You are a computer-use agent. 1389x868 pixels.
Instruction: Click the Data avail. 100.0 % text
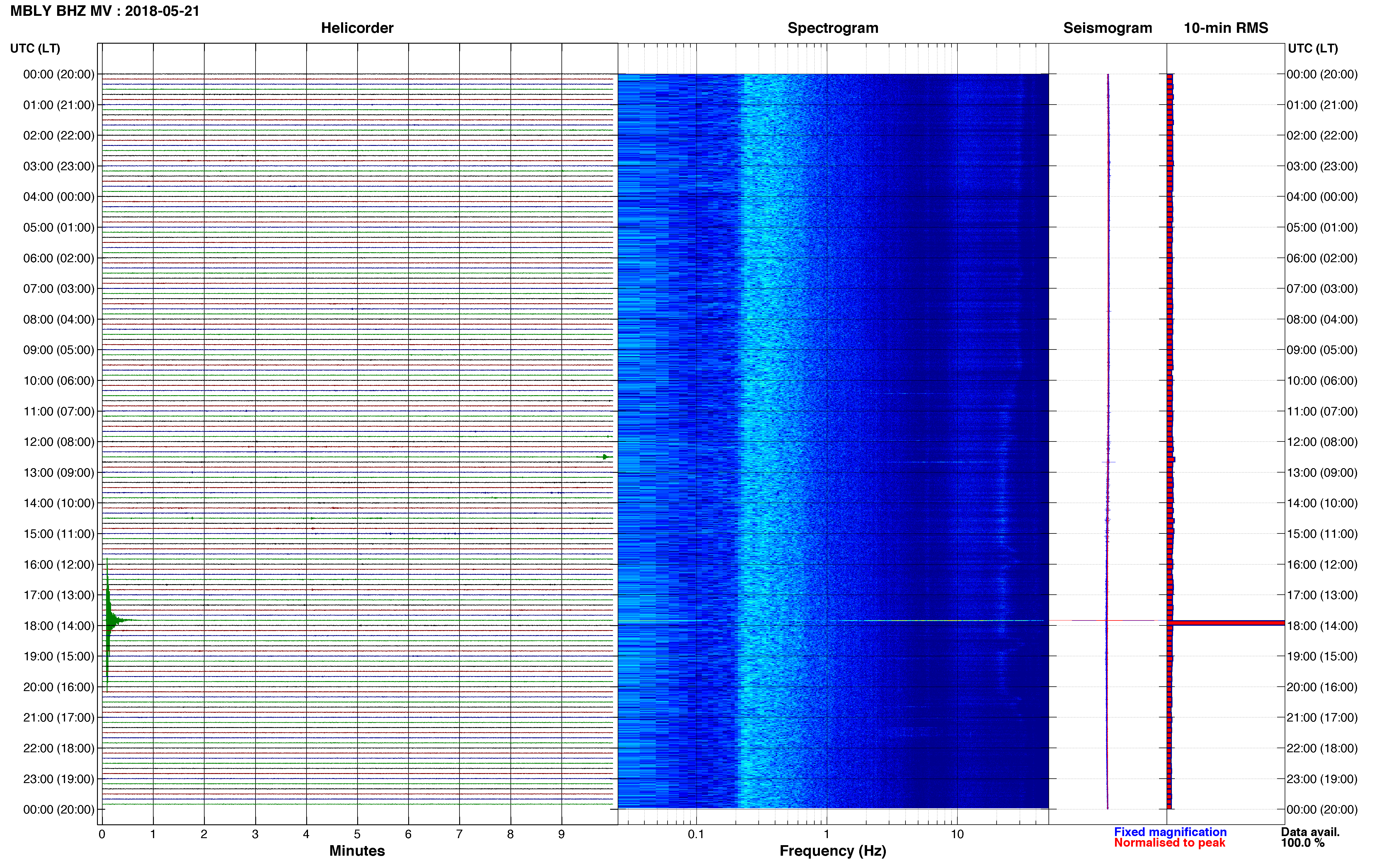(x=1310, y=837)
